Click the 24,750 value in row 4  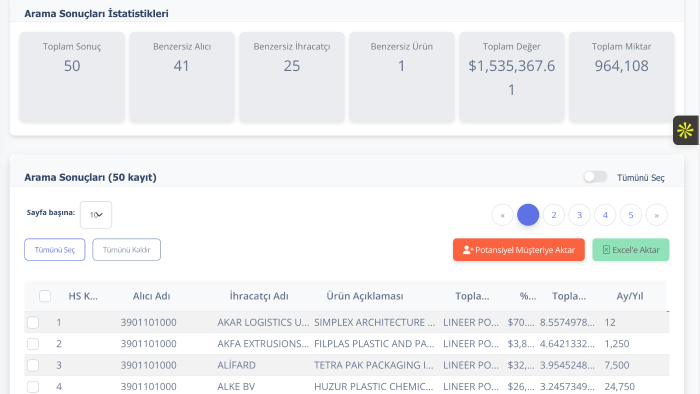[619, 386]
